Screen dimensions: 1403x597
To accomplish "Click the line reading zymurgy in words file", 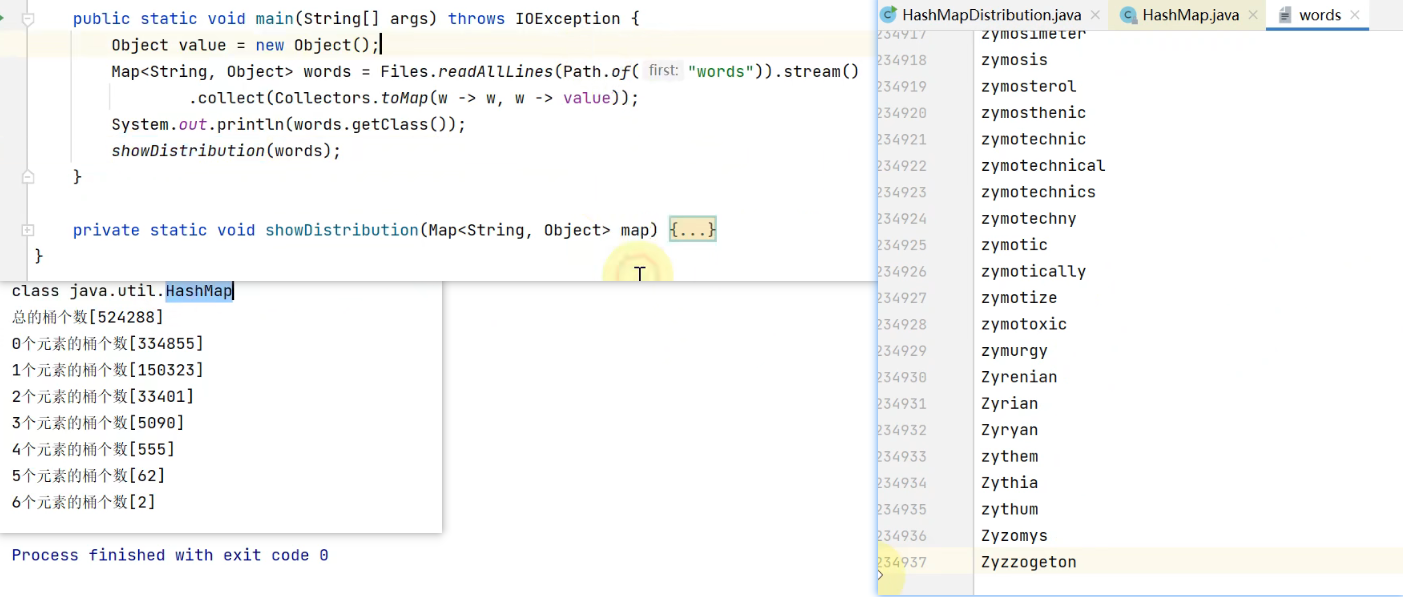I will (1014, 351).
